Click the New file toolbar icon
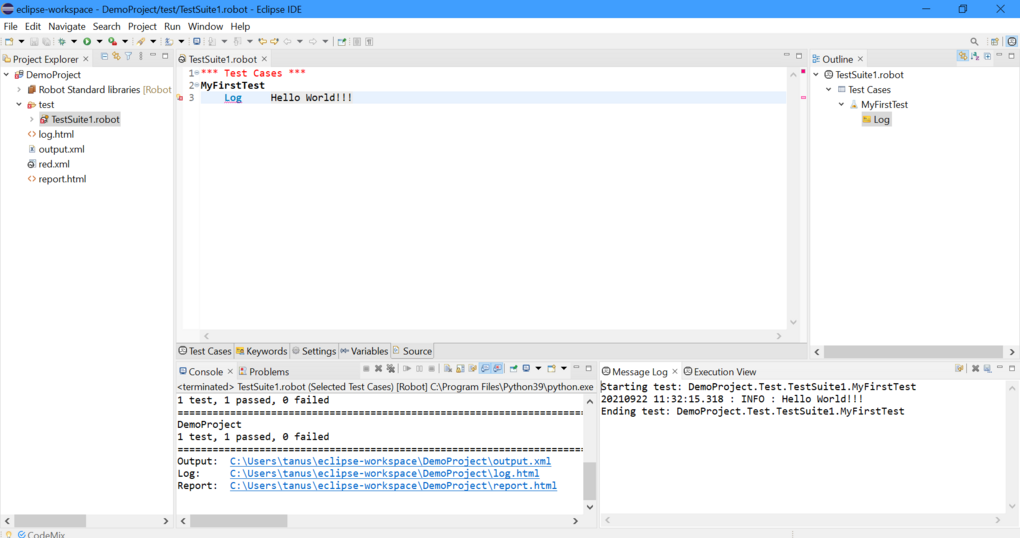 tap(8, 42)
